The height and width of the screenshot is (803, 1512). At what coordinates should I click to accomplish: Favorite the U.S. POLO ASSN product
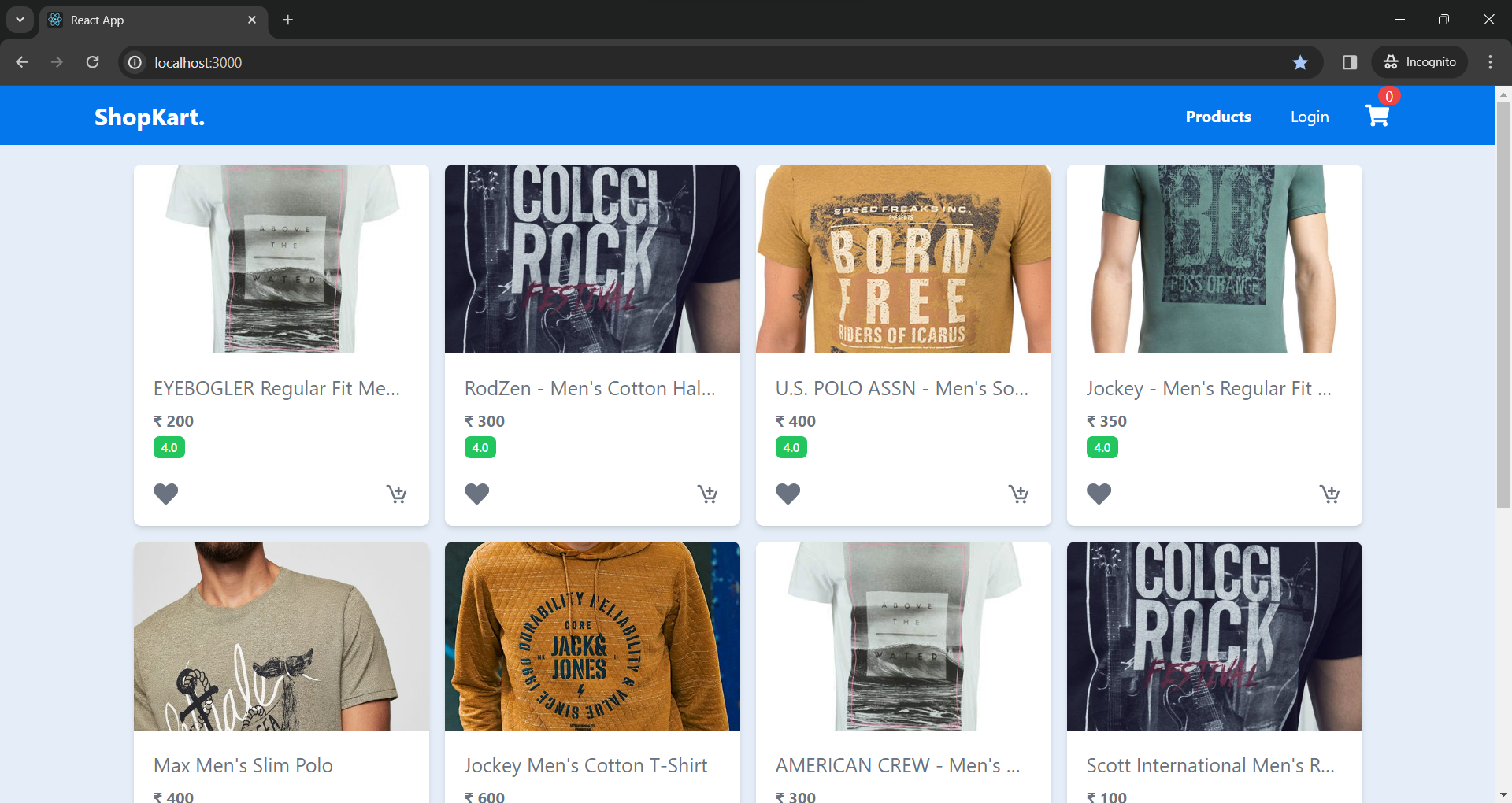point(787,494)
